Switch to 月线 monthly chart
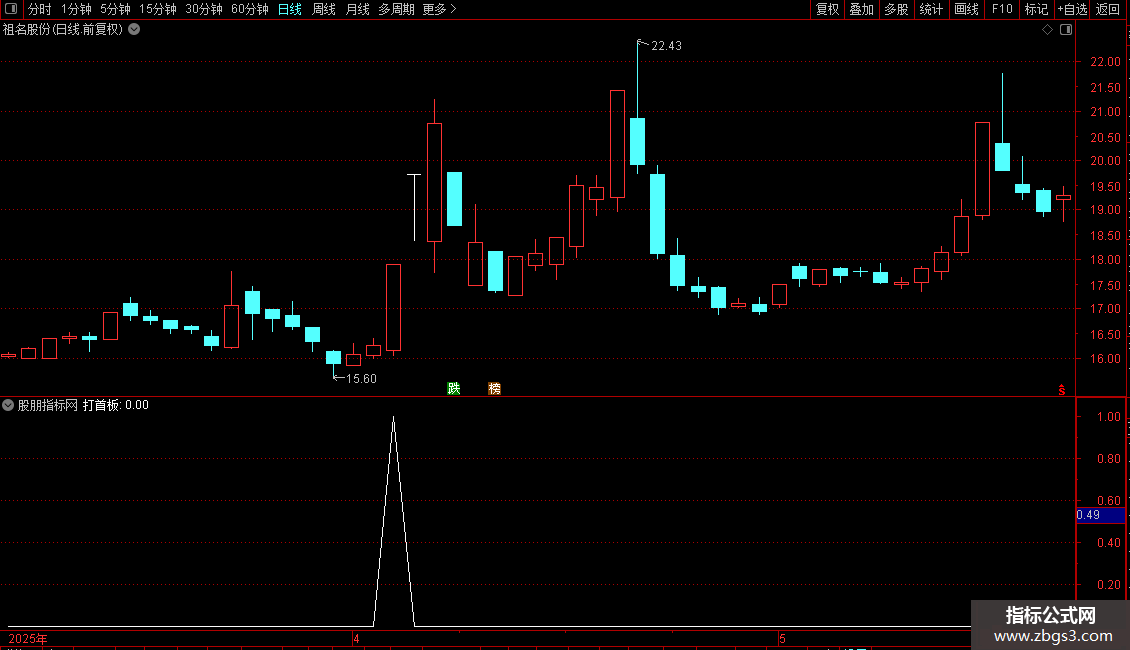The width and height of the screenshot is (1130, 650). 357,9
